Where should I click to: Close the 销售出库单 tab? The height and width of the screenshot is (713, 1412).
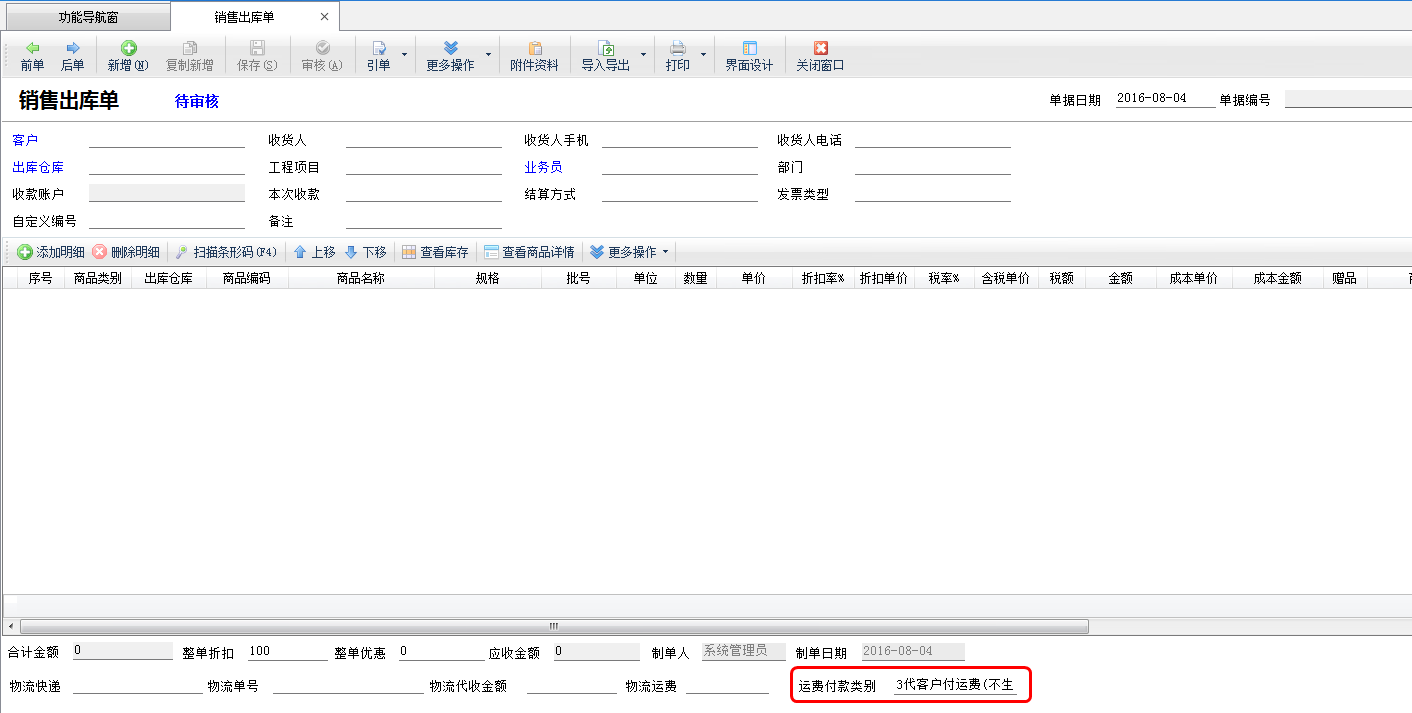[x=324, y=17]
